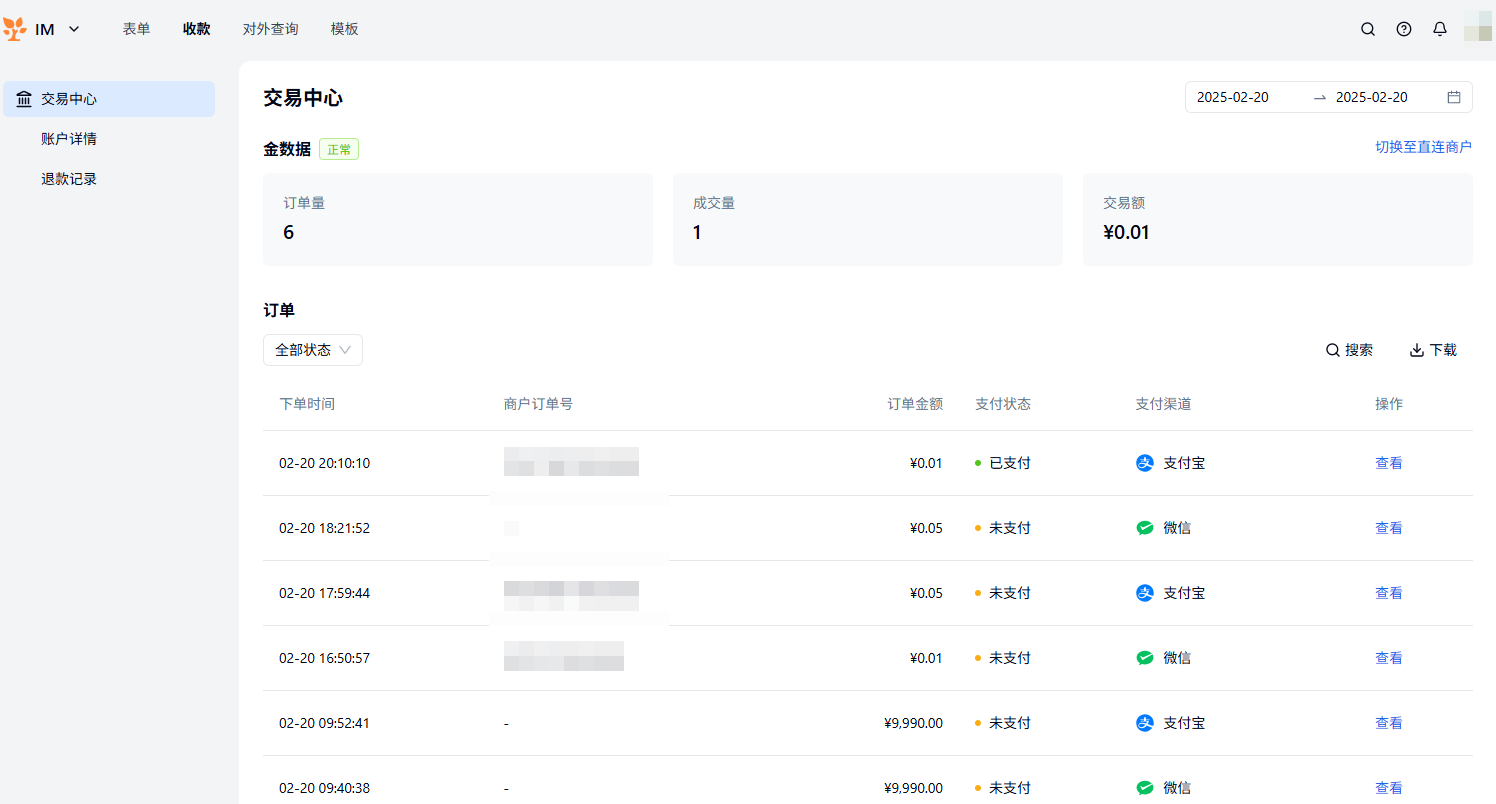The image size is (1496, 804).
Task: Click the Alipay icon in first order row
Action: [x=1145, y=463]
